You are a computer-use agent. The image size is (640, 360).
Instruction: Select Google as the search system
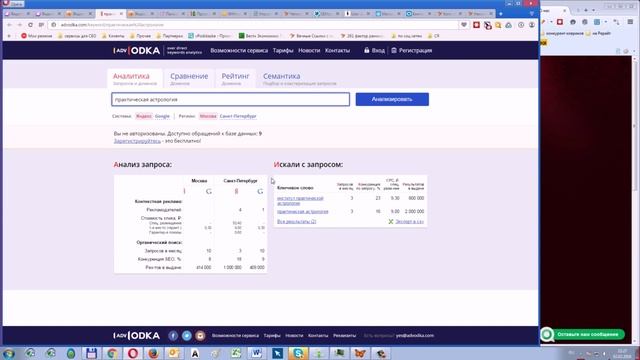click(162, 116)
